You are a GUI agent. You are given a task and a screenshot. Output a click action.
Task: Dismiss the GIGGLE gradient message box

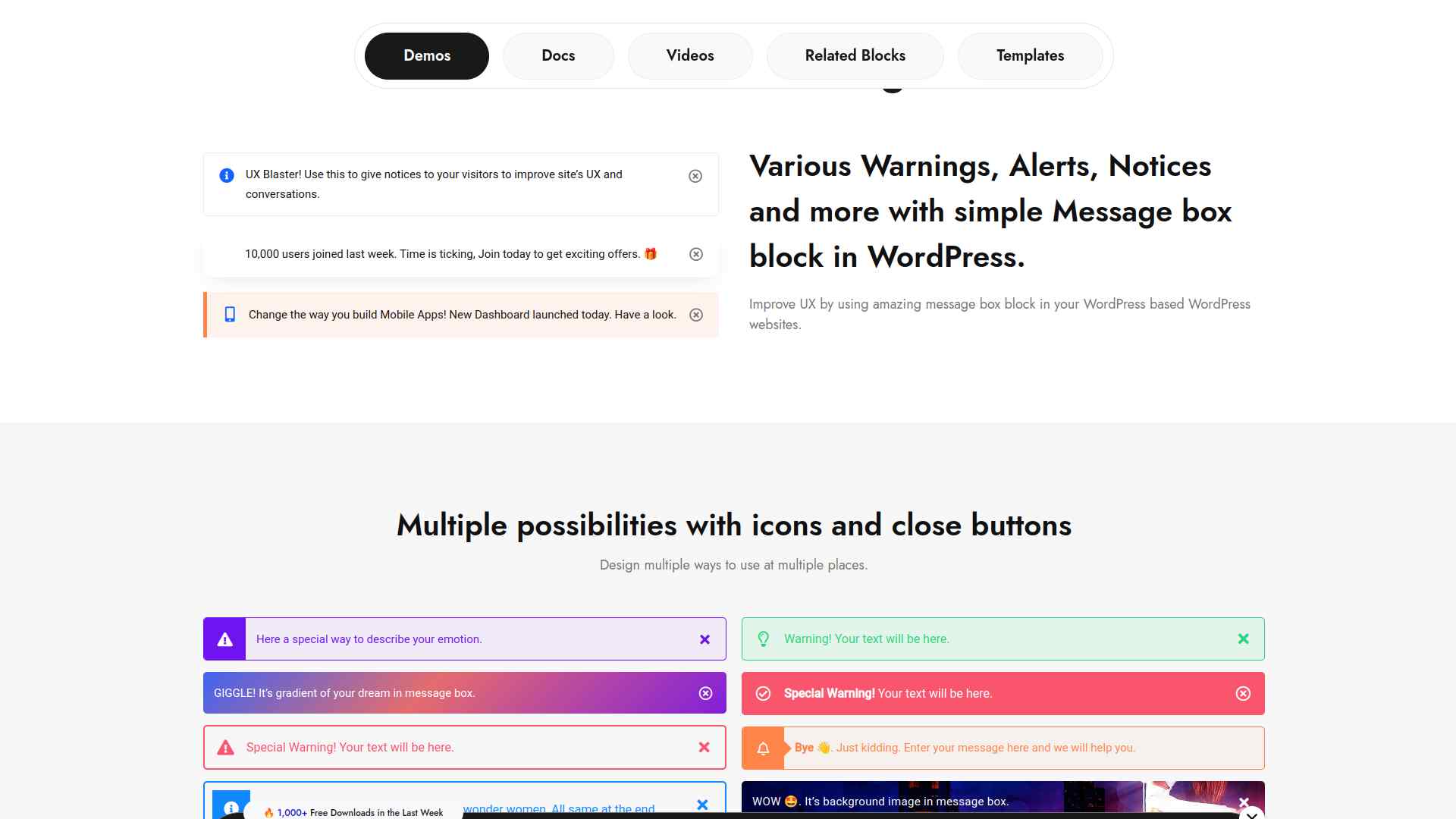coord(705,693)
